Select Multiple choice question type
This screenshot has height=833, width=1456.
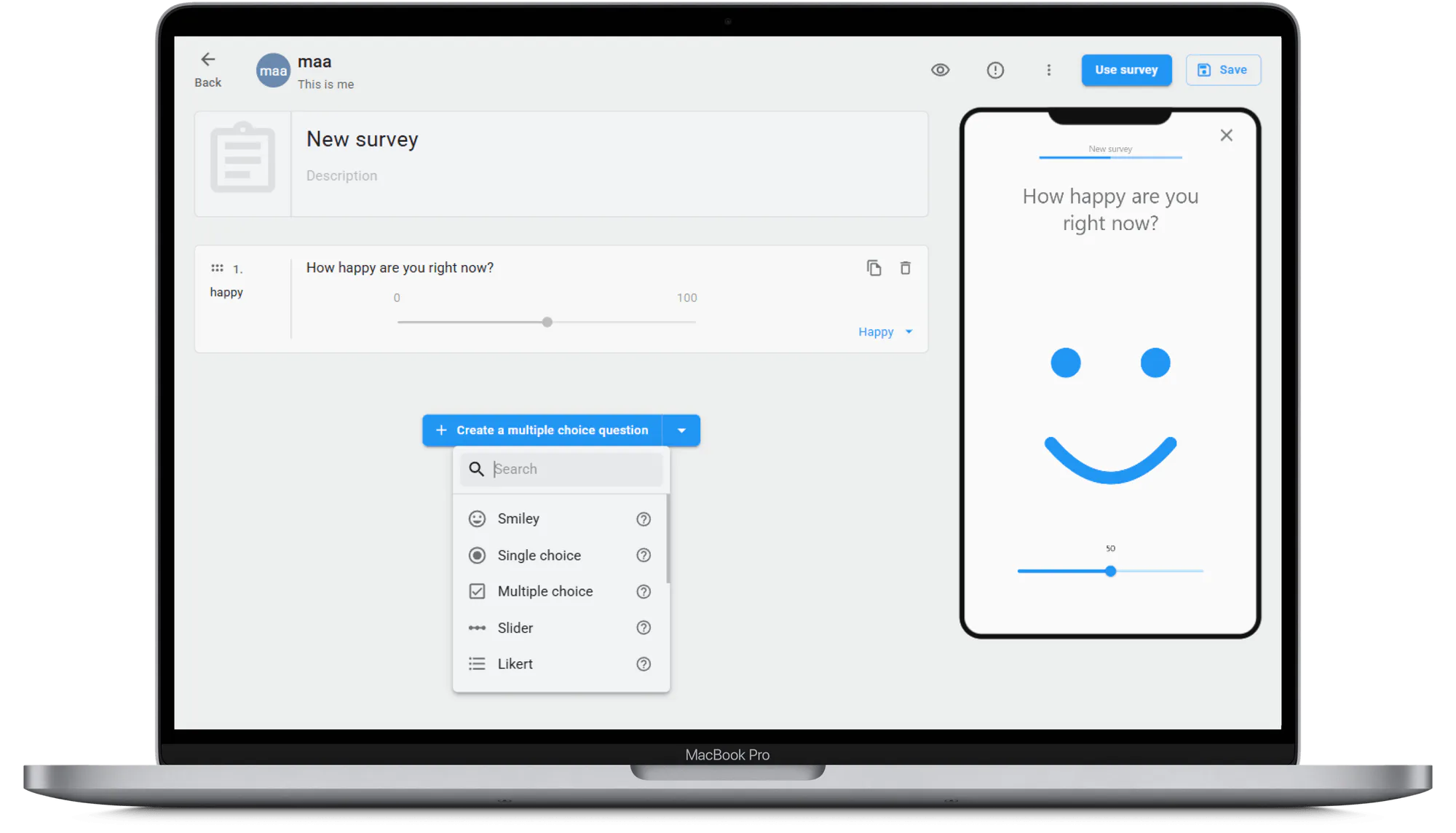click(545, 591)
